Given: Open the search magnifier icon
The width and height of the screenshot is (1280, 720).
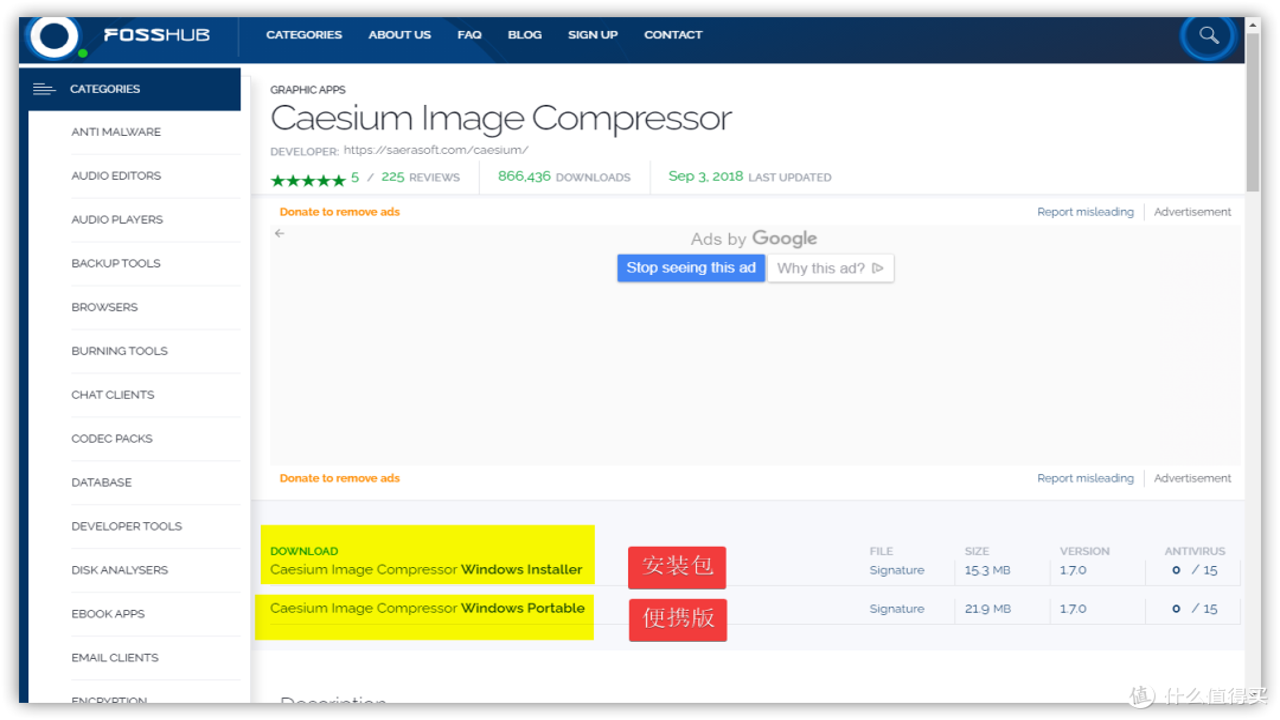Looking at the screenshot, I should [x=1208, y=36].
